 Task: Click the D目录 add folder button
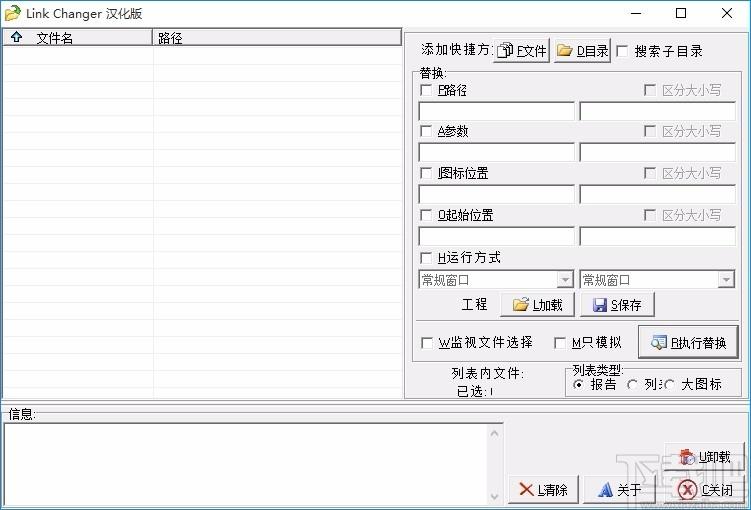tap(582, 51)
